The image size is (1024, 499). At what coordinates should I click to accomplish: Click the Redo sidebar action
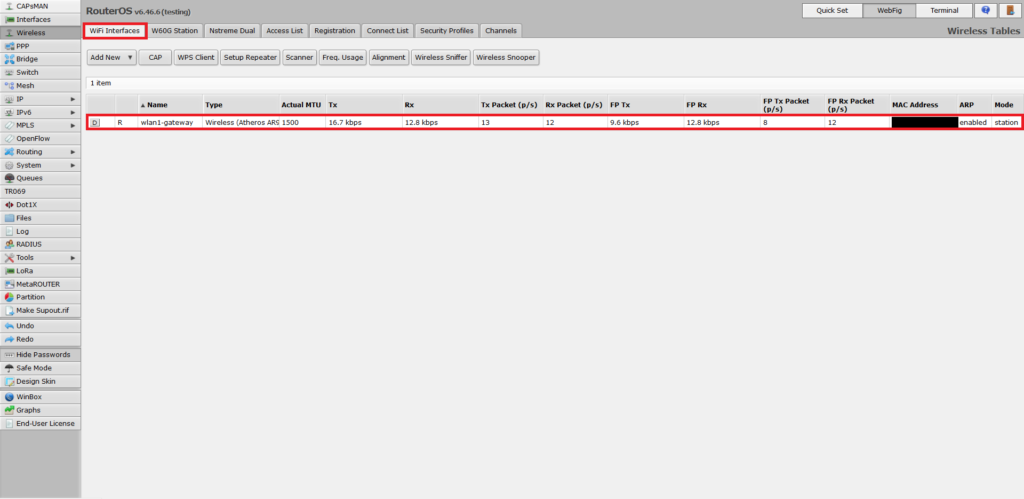pos(40,339)
